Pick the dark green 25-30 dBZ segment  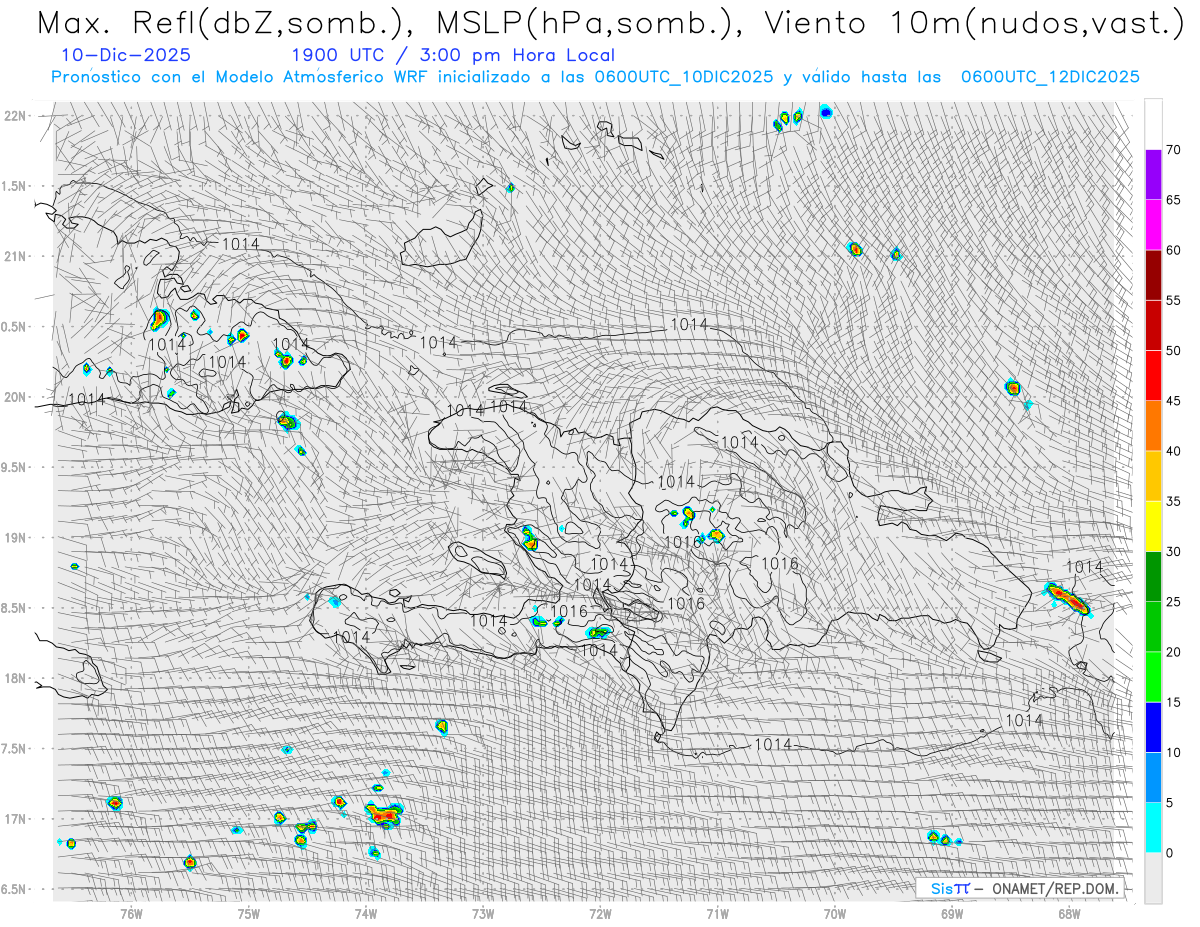pyautogui.click(x=1153, y=576)
